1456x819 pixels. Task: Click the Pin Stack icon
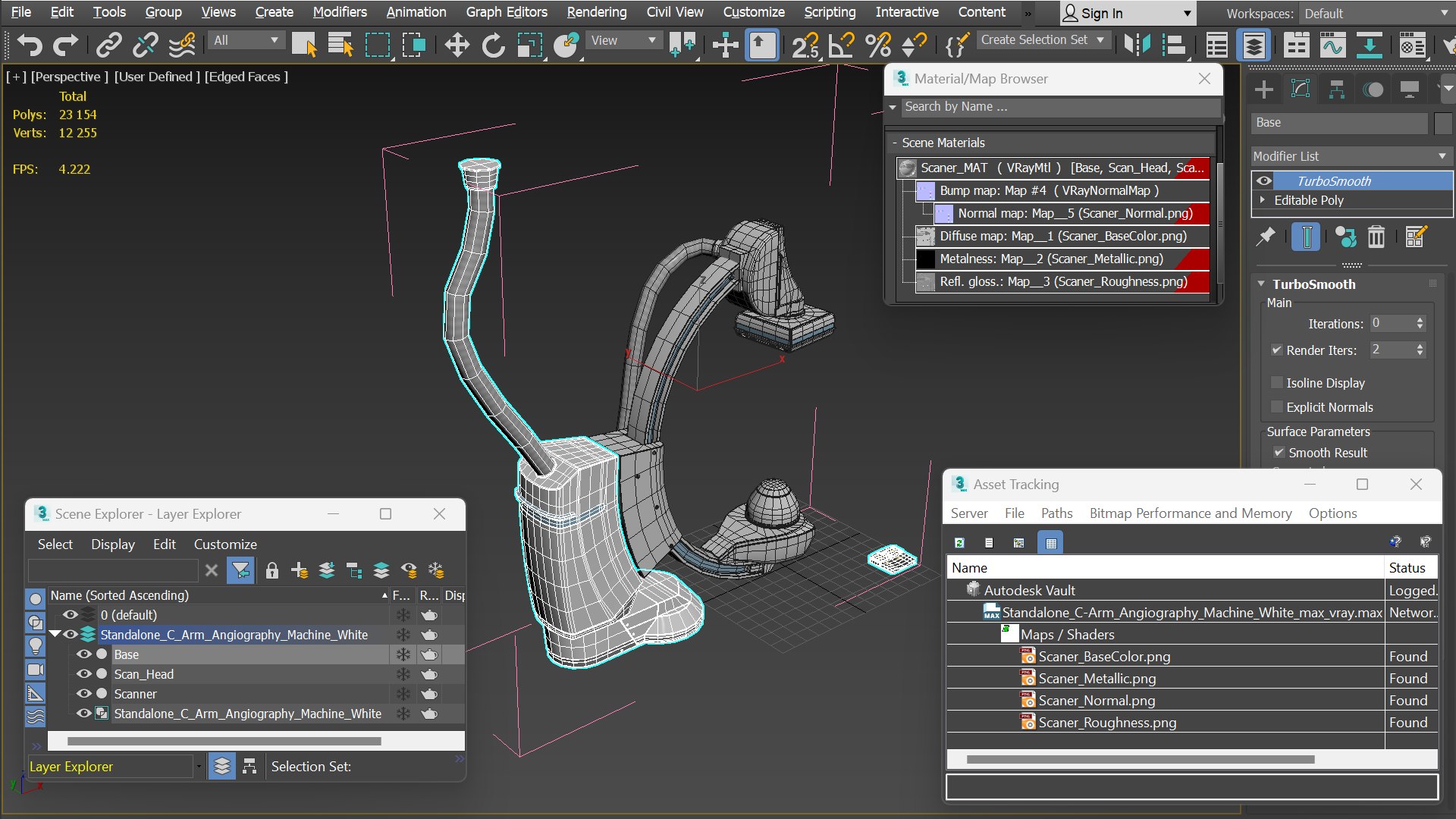point(1266,237)
